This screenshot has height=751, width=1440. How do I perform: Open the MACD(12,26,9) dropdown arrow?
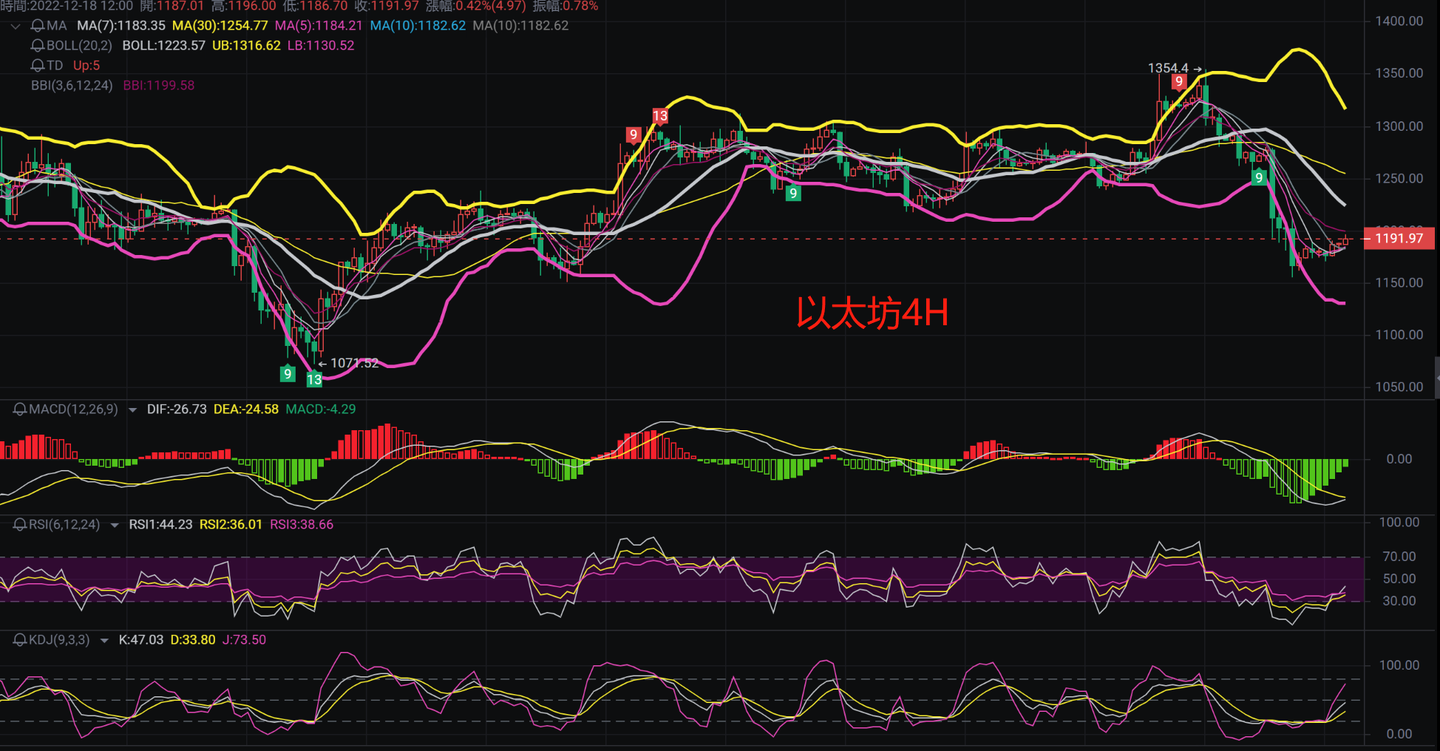tap(133, 410)
